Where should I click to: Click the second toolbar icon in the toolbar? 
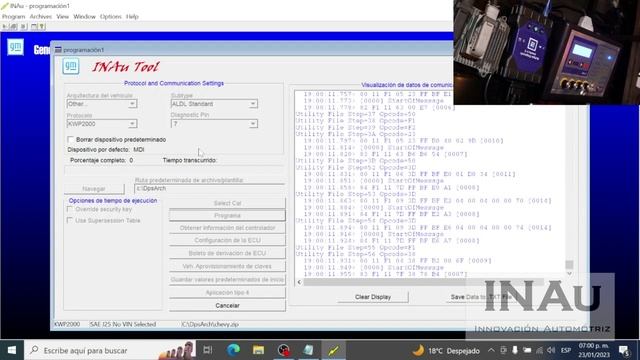(14, 27)
